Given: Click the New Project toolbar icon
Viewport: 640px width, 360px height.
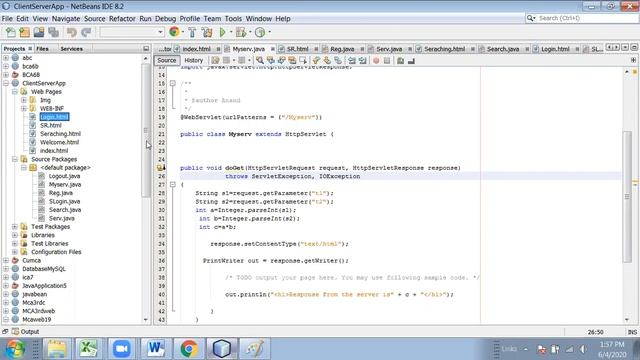Looking at the screenshot, I should [24, 32].
